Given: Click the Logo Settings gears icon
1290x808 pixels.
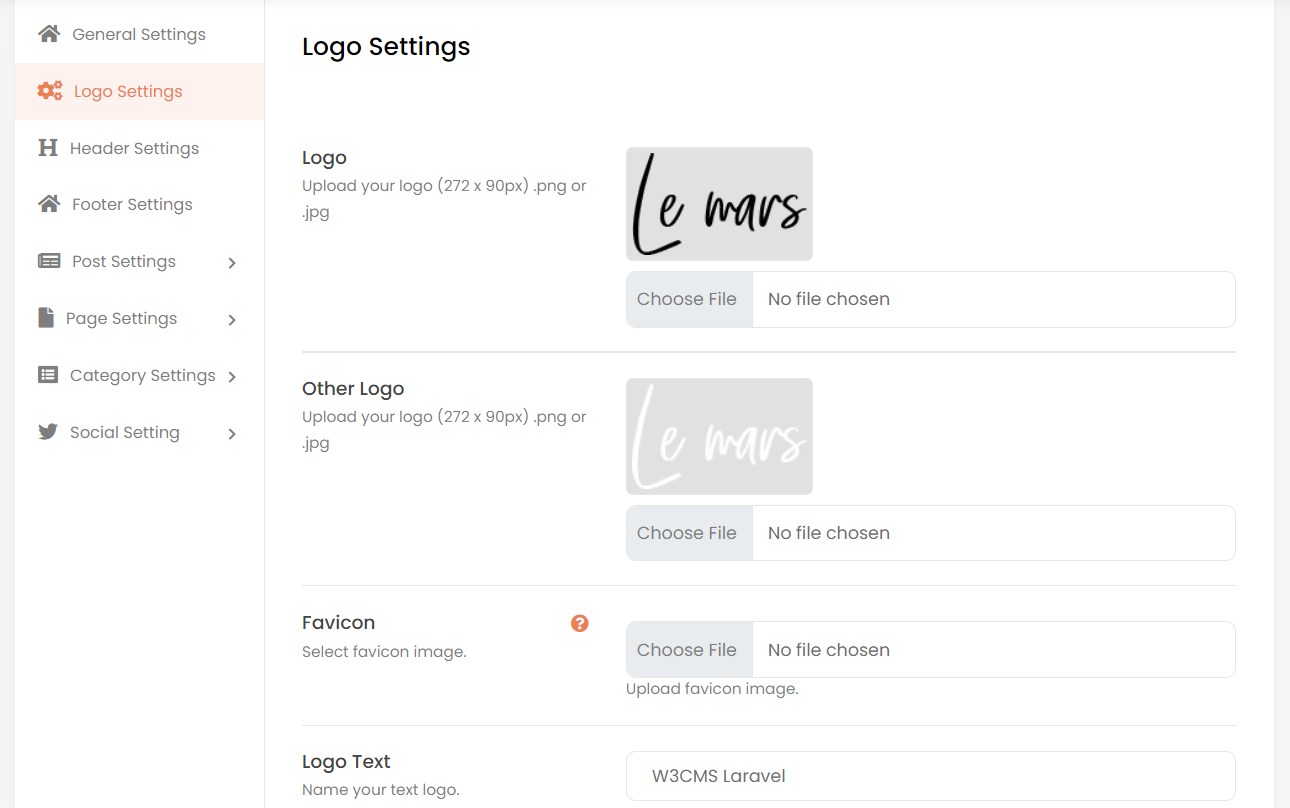Looking at the screenshot, I should click(x=50, y=91).
